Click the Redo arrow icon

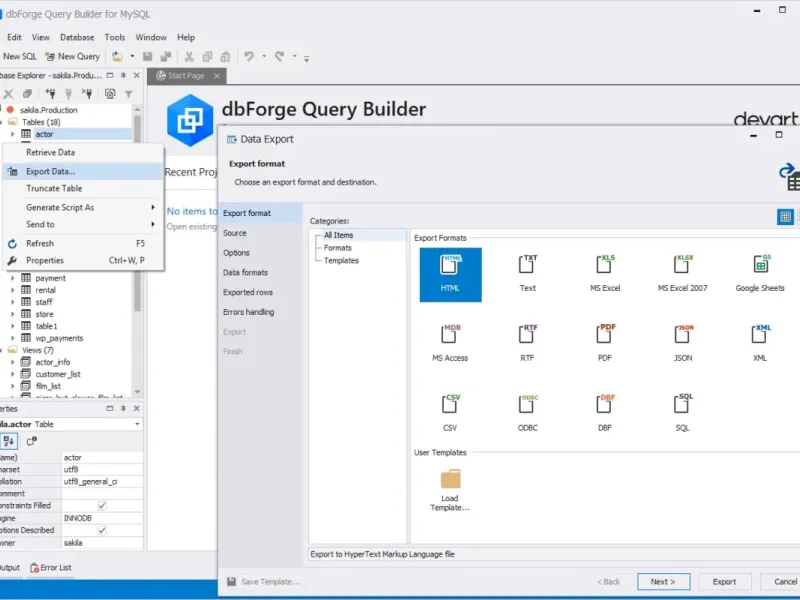[280, 56]
